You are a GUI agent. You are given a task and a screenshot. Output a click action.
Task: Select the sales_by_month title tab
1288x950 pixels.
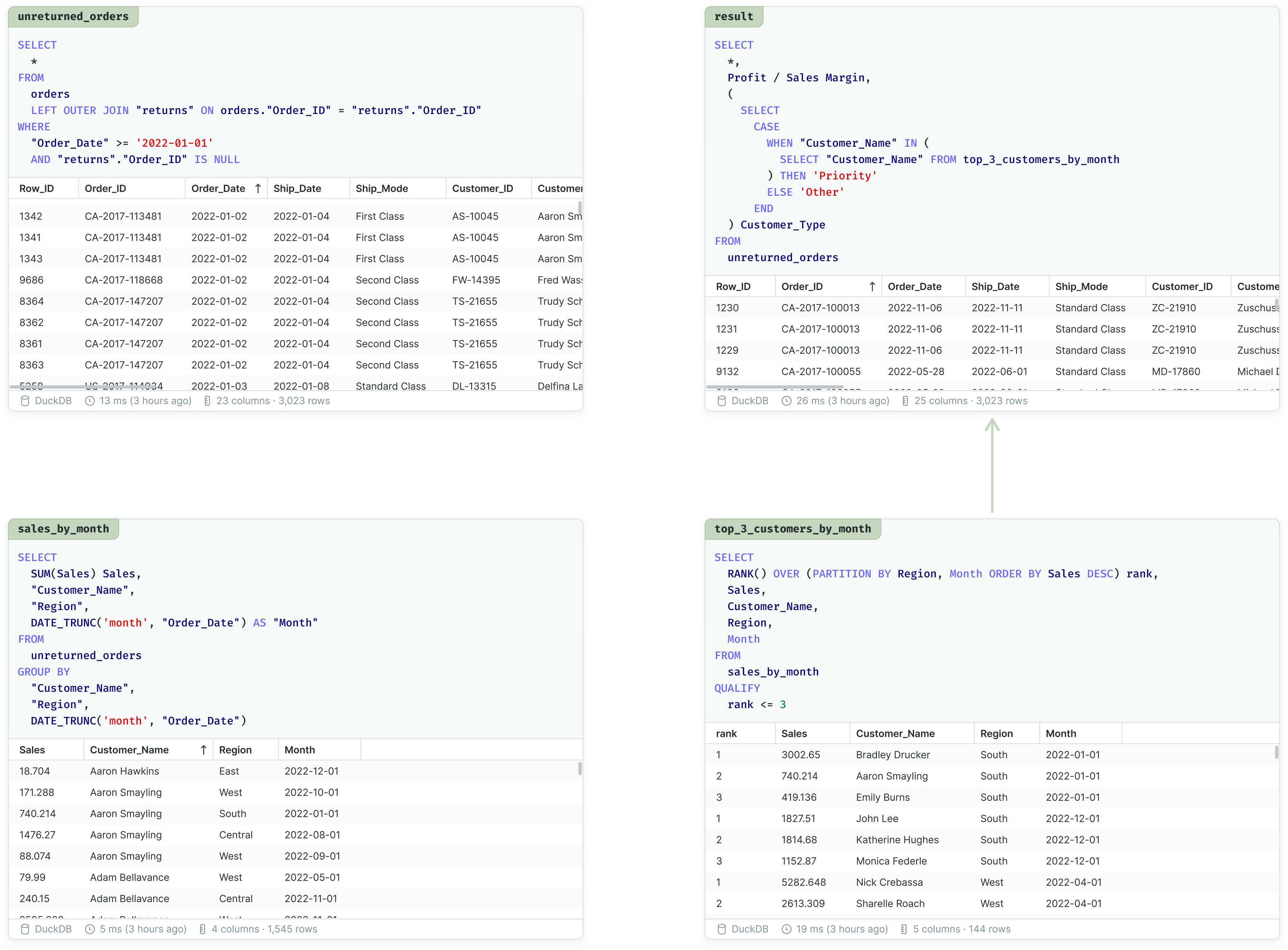pyautogui.click(x=63, y=529)
